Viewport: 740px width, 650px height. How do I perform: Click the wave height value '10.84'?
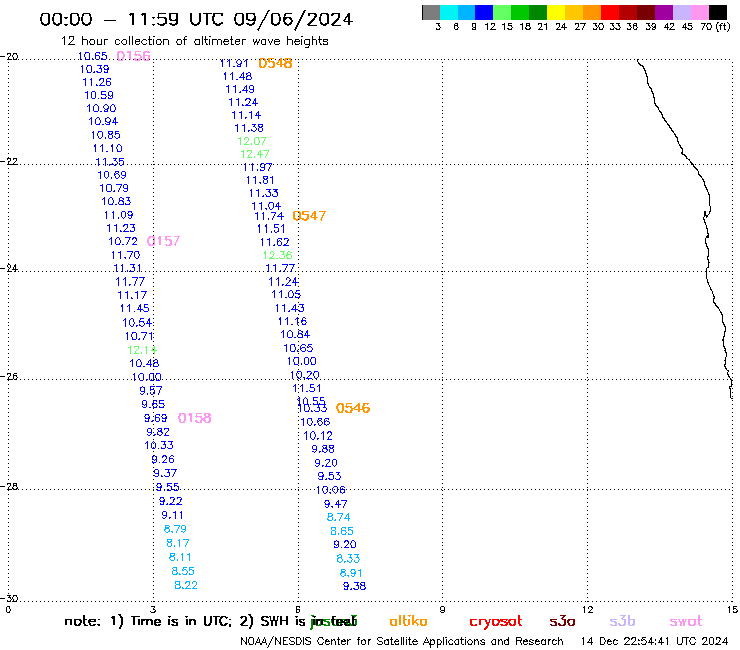[295, 335]
